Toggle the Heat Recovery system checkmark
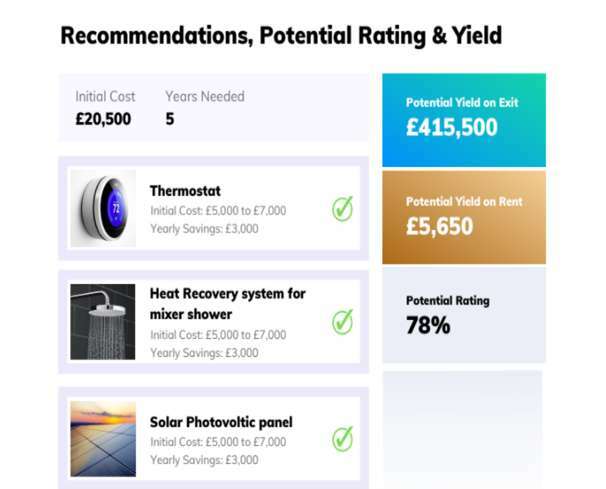The height and width of the screenshot is (489, 606). [x=342, y=322]
